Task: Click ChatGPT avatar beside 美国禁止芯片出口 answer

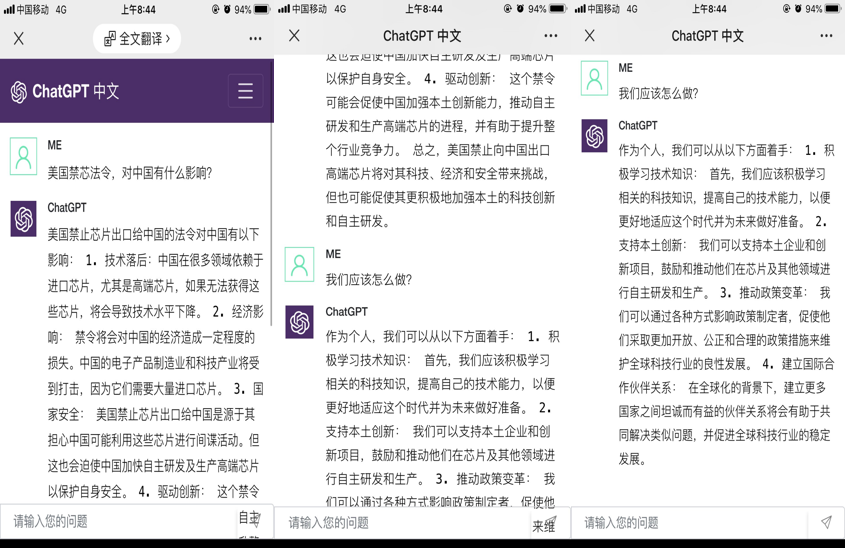Action: pyautogui.click(x=23, y=219)
